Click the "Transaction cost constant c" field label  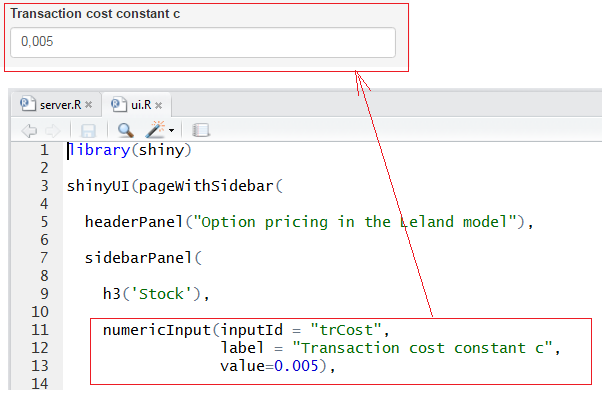95,14
